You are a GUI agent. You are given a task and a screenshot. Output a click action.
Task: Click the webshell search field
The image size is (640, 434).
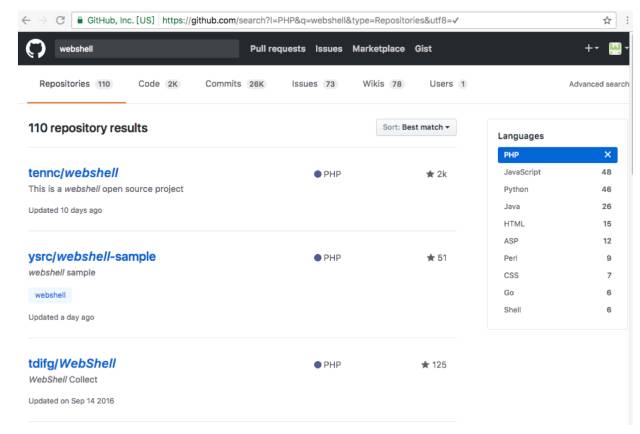[x=147, y=49]
